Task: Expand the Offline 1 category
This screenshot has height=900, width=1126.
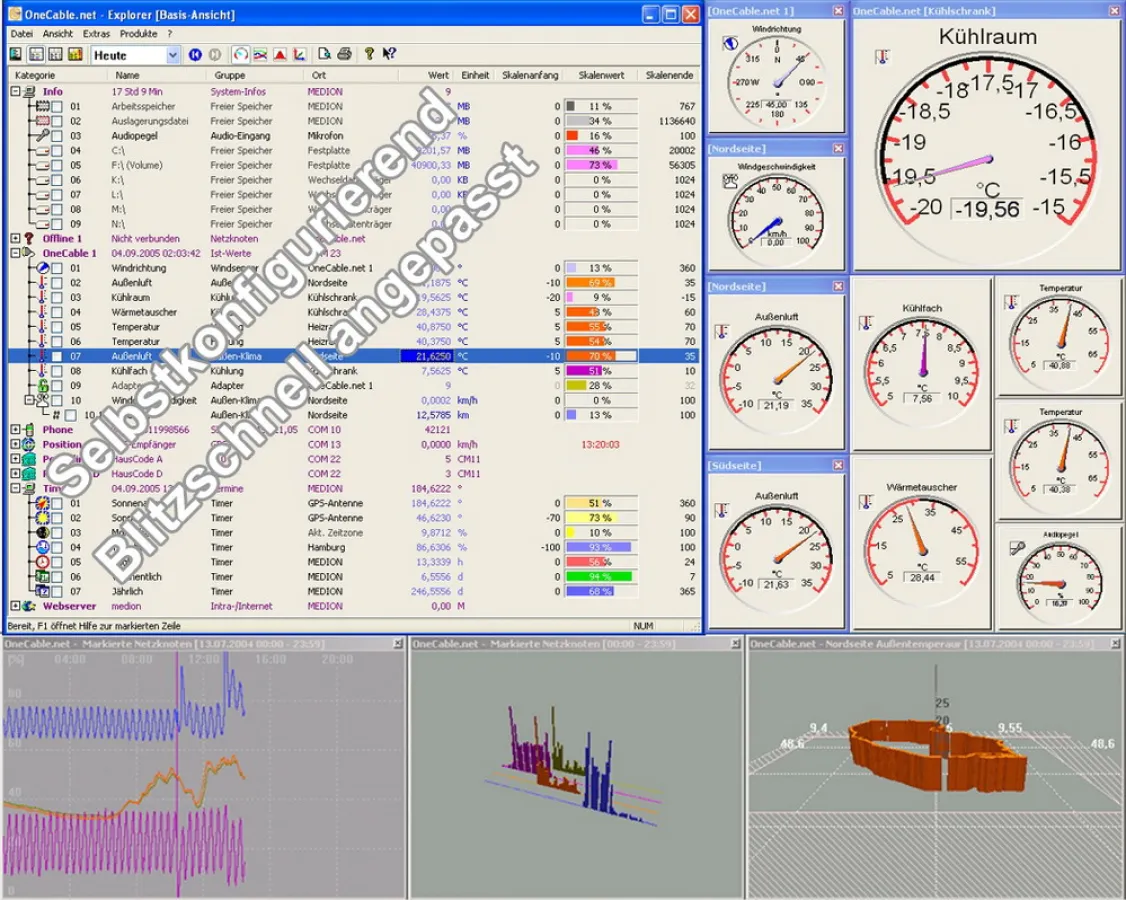Action: pos(15,238)
